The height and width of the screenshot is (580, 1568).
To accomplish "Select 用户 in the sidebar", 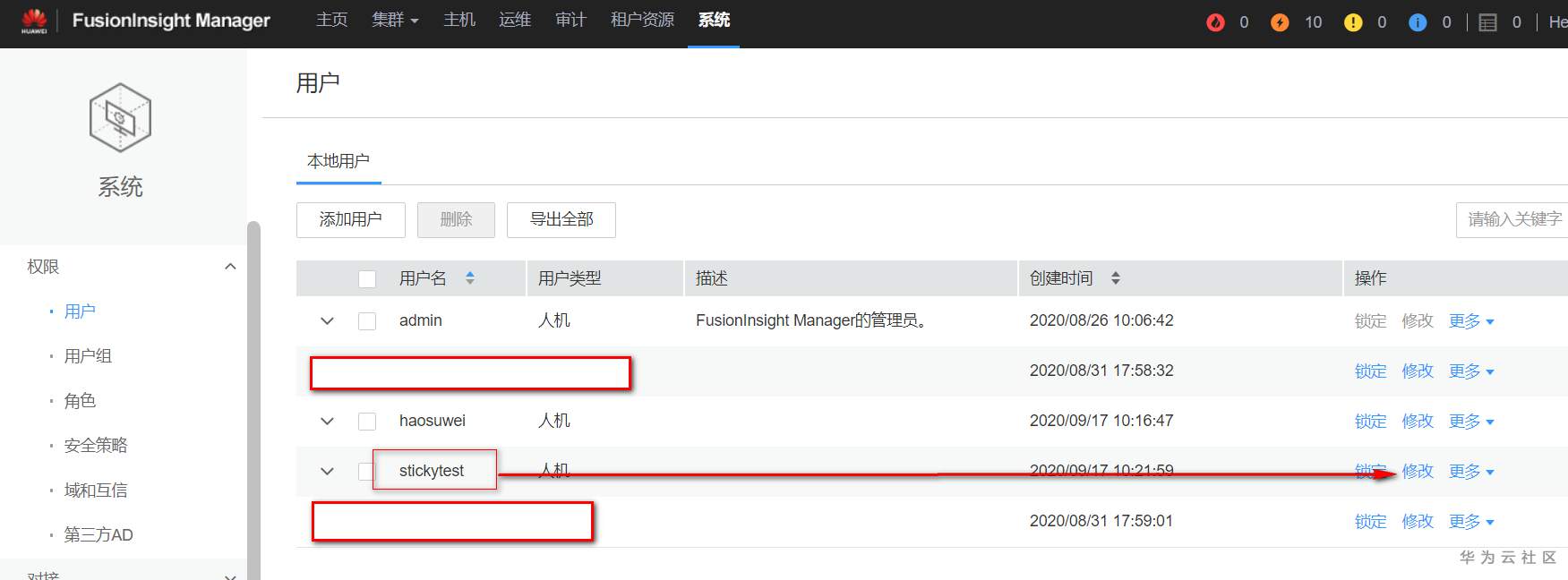I will coord(80,311).
